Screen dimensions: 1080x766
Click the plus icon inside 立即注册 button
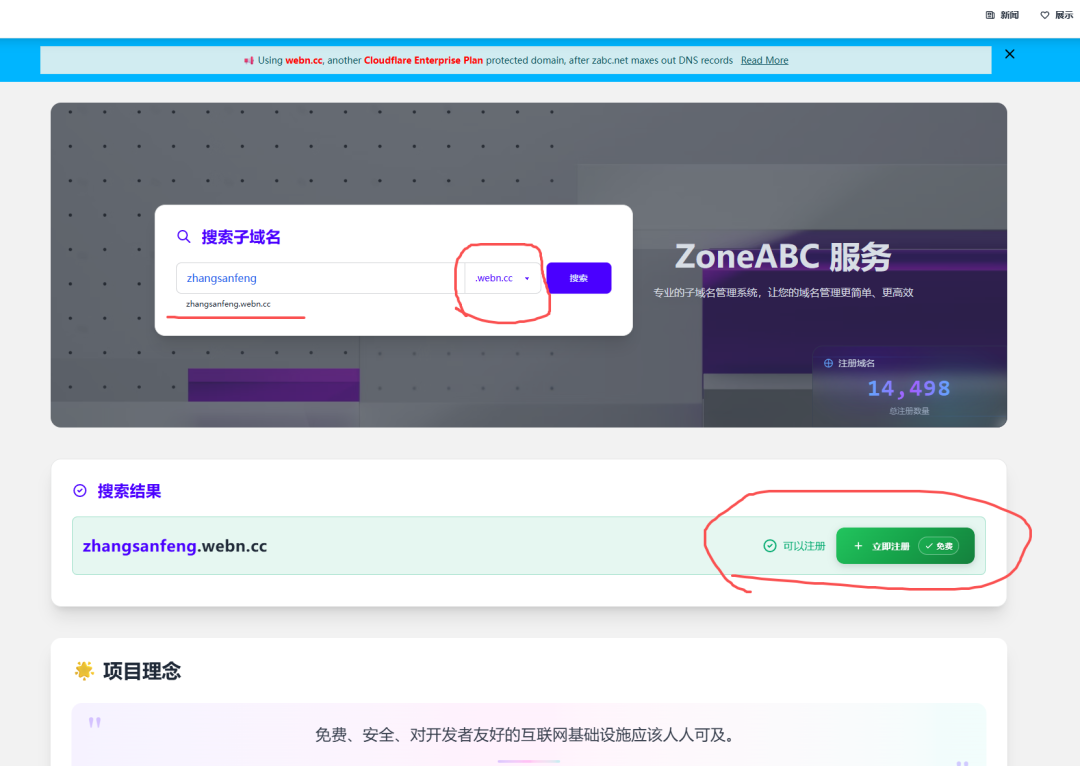tap(858, 545)
